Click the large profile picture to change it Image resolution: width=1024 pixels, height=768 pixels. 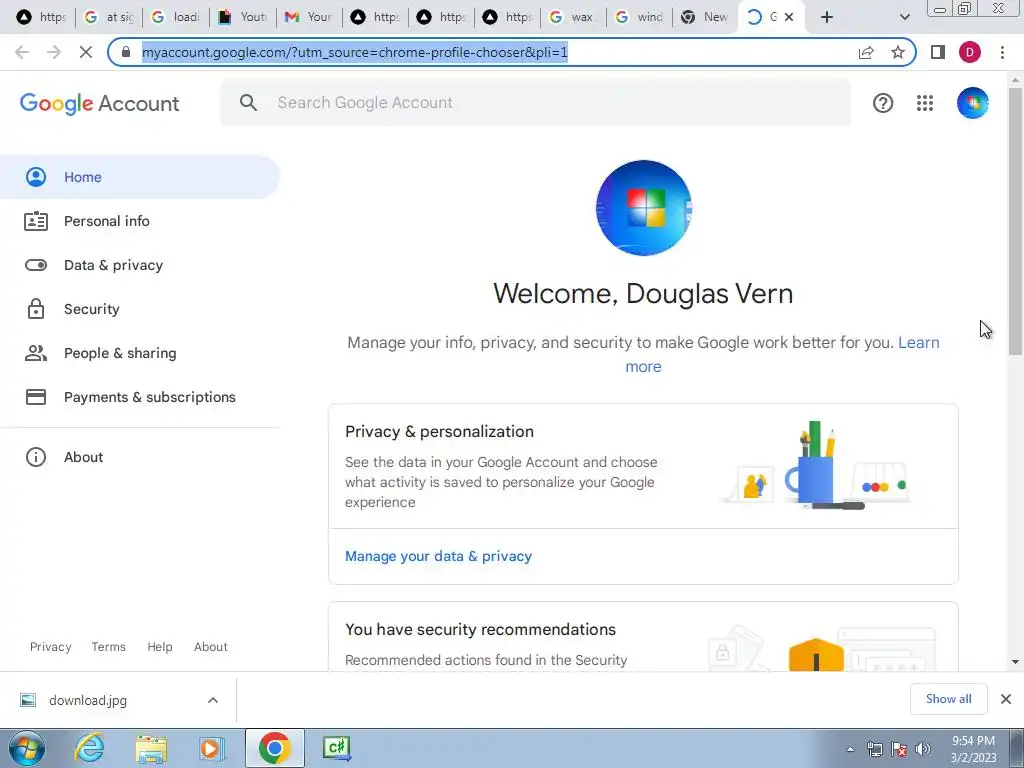[x=643, y=208]
